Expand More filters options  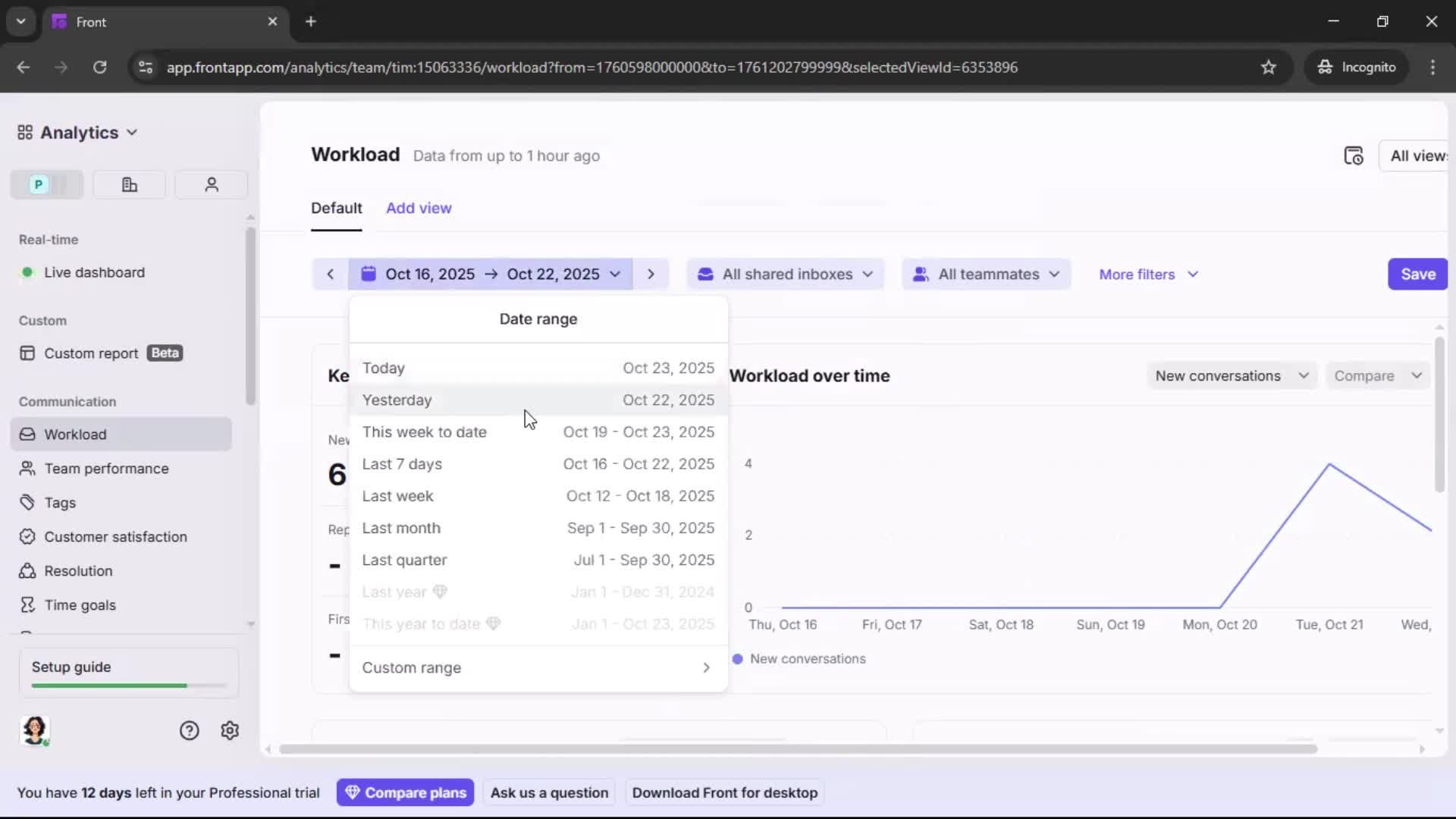(1147, 274)
